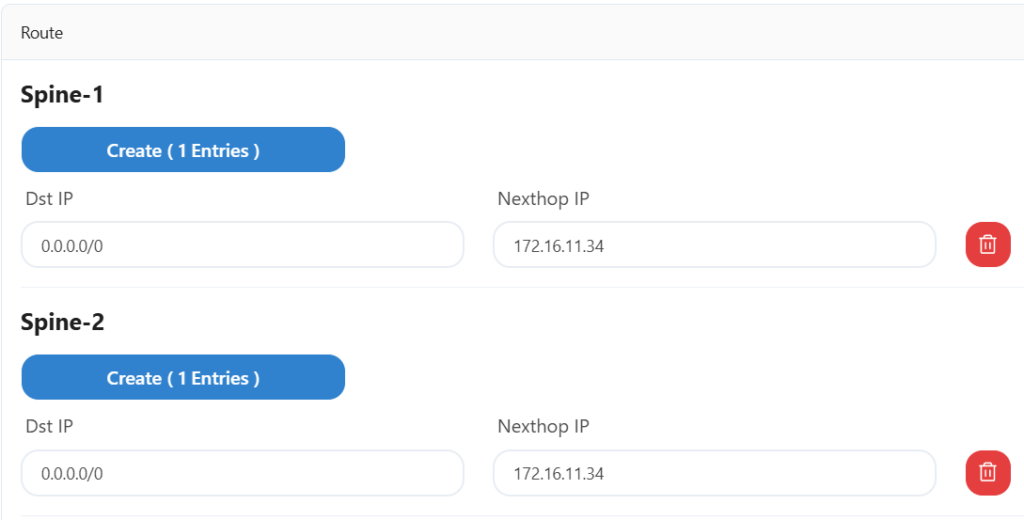Click Create button under Spine-2
This screenshot has height=520, width=1024.
point(183,378)
